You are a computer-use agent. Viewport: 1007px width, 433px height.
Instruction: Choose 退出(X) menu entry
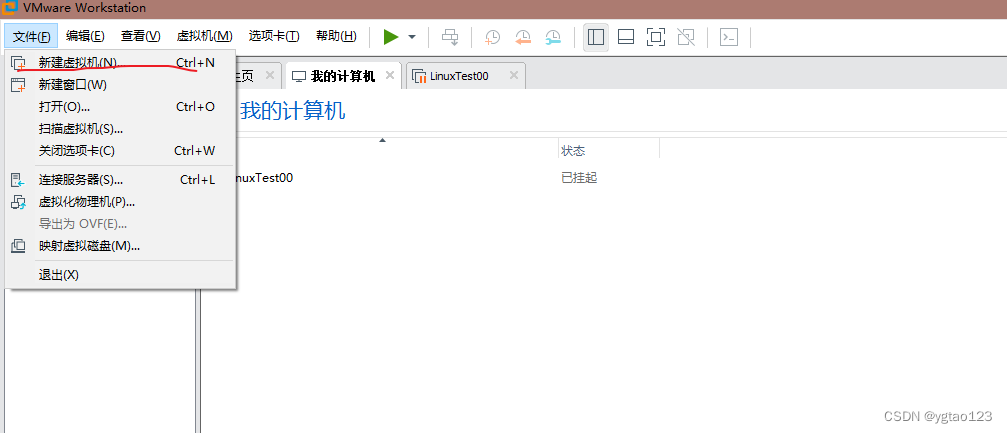pyautogui.click(x=121, y=275)
